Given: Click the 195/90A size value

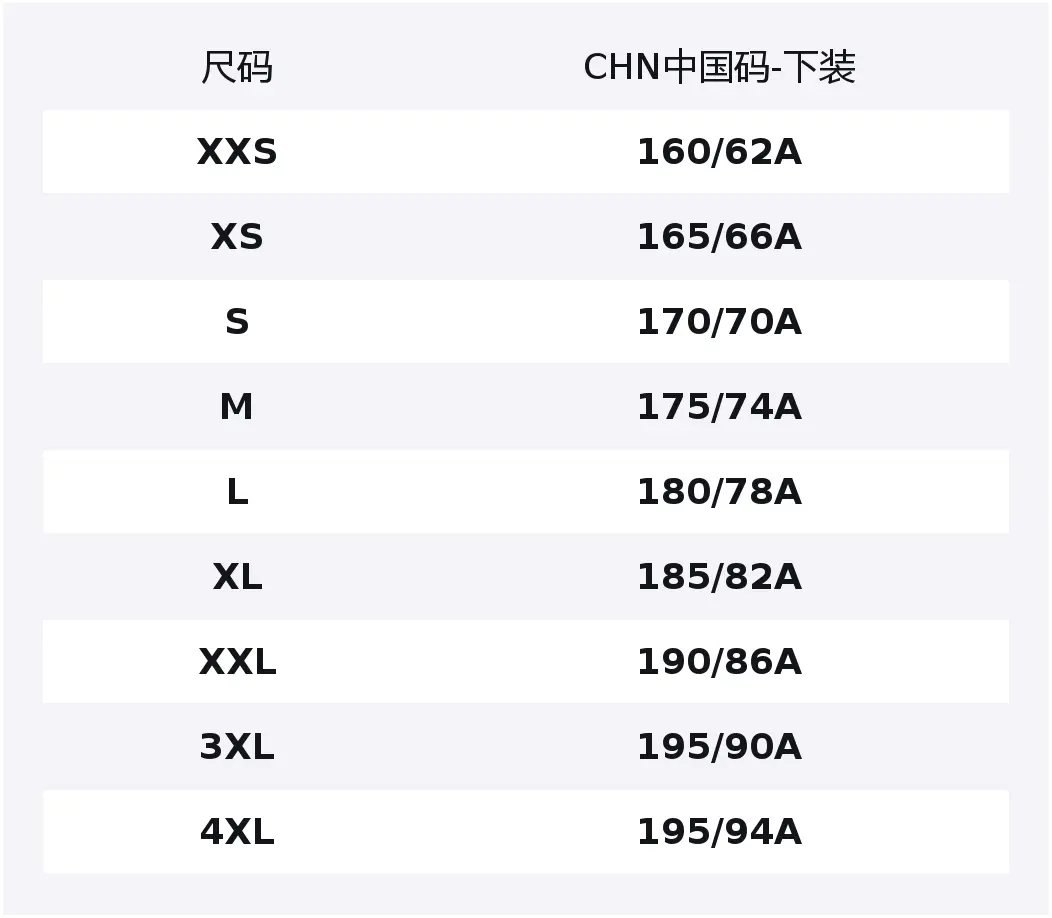Looking at the screenshot, I should coord(719,747).
